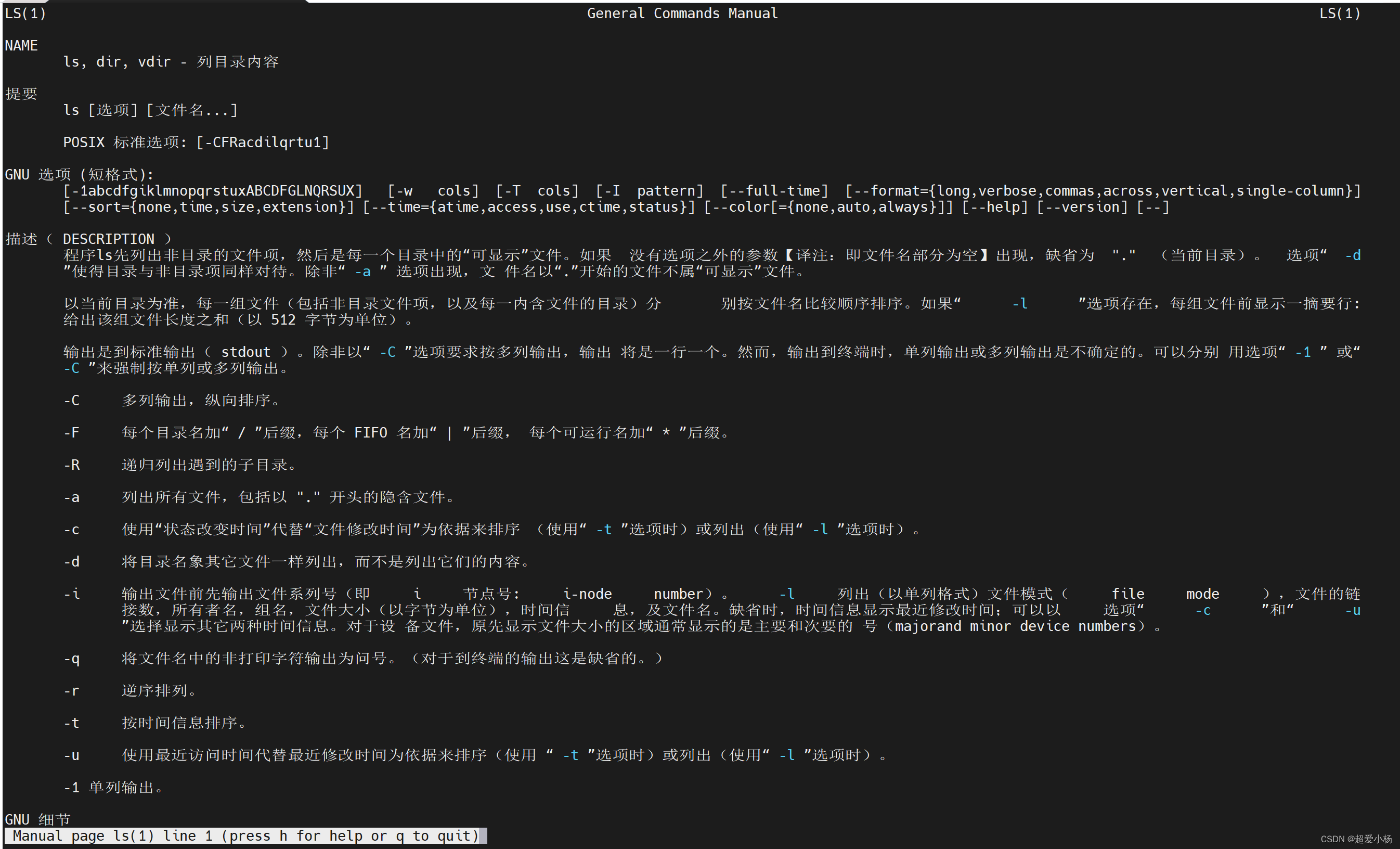Click the General Commands Manual title

click(x=682, y=13)
